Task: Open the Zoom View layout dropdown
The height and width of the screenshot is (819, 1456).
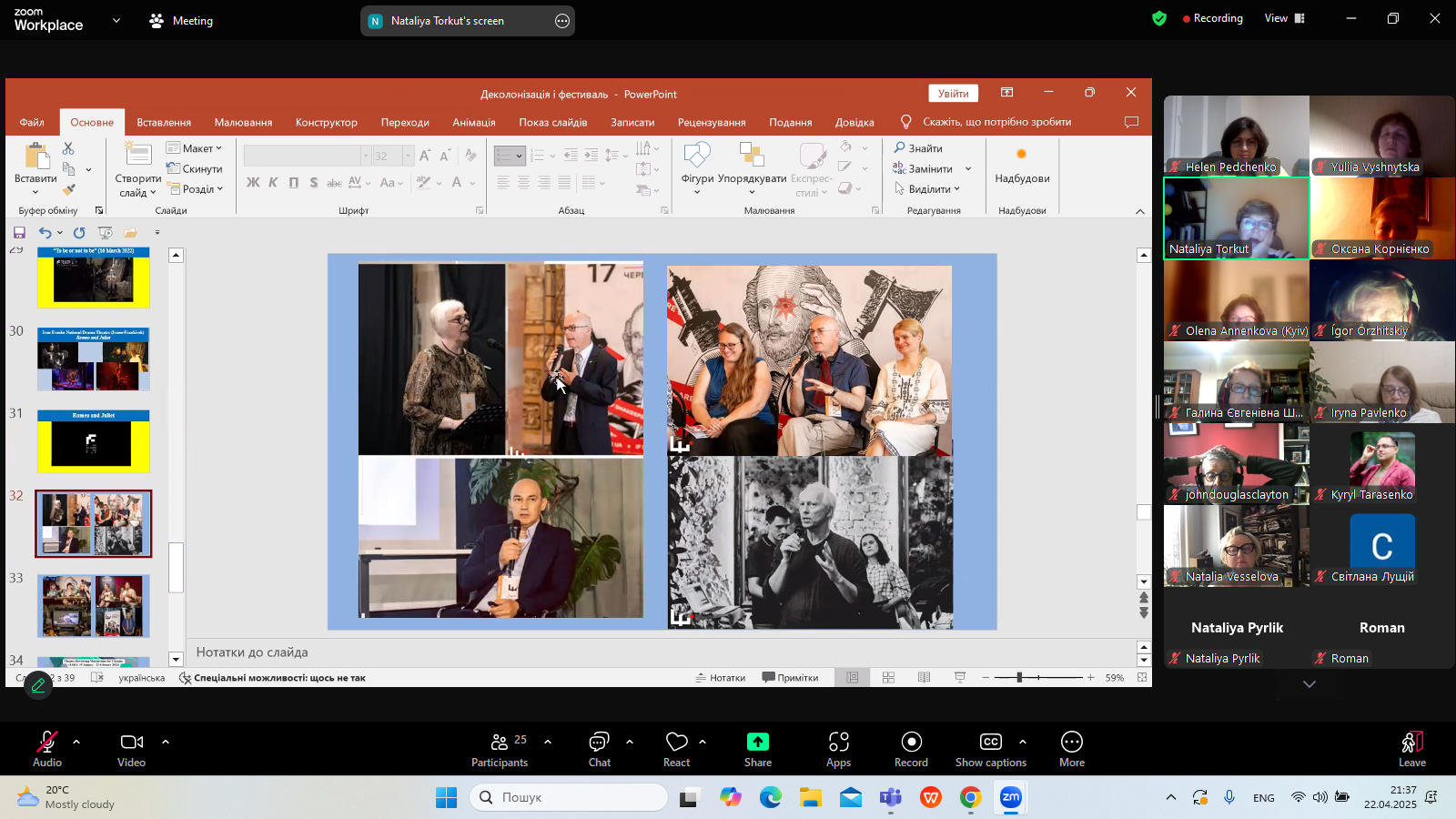Action: click(x=1284, y=18)
